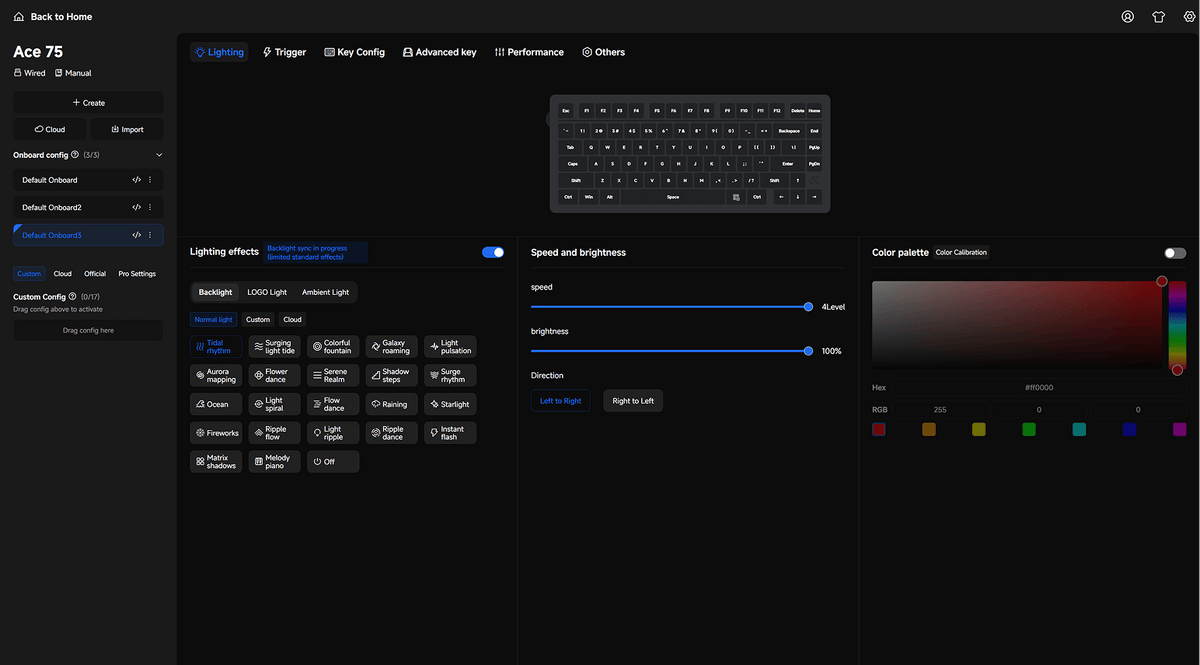Choose Right to Left direction

click(x=633, y=401)
